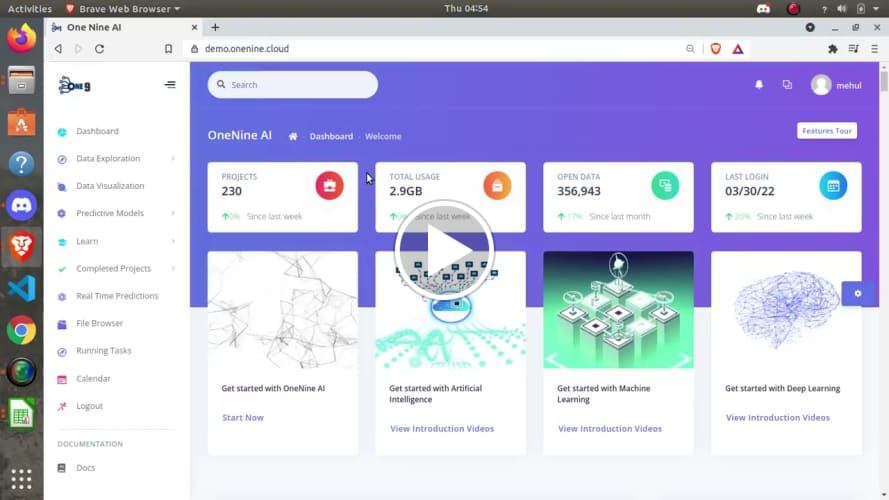Click the Dashboard sidebar icon

point(62,132)
